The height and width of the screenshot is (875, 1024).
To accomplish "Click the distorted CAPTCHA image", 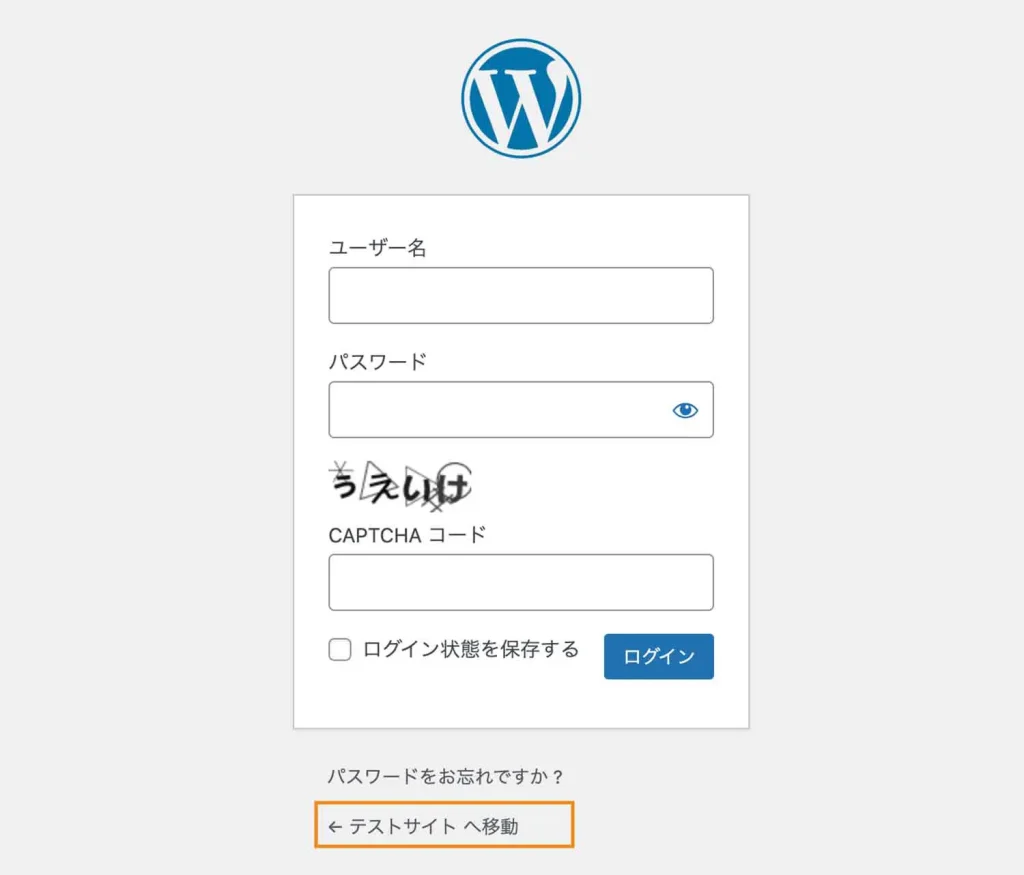I will click(x=400, y=485).
